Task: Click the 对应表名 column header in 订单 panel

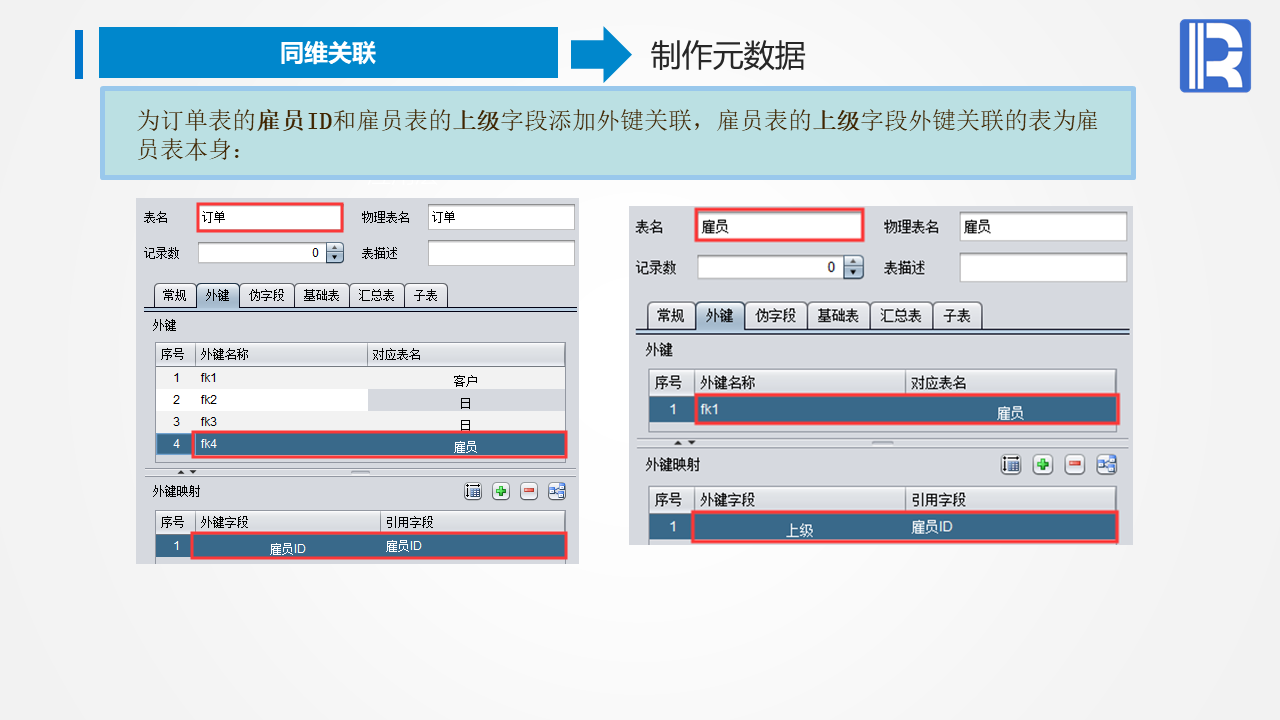Action: (x=466, y=355)
